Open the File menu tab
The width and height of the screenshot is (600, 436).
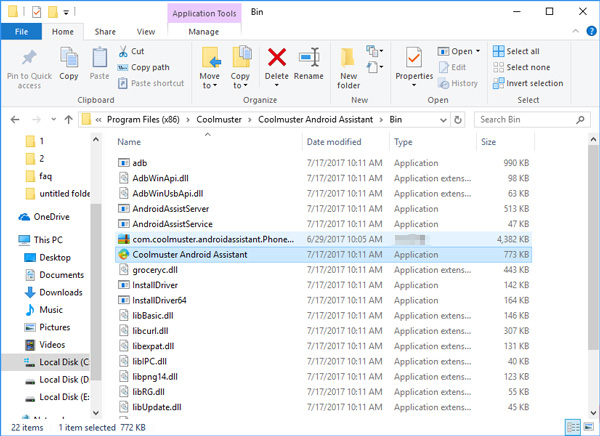point(21,32)
